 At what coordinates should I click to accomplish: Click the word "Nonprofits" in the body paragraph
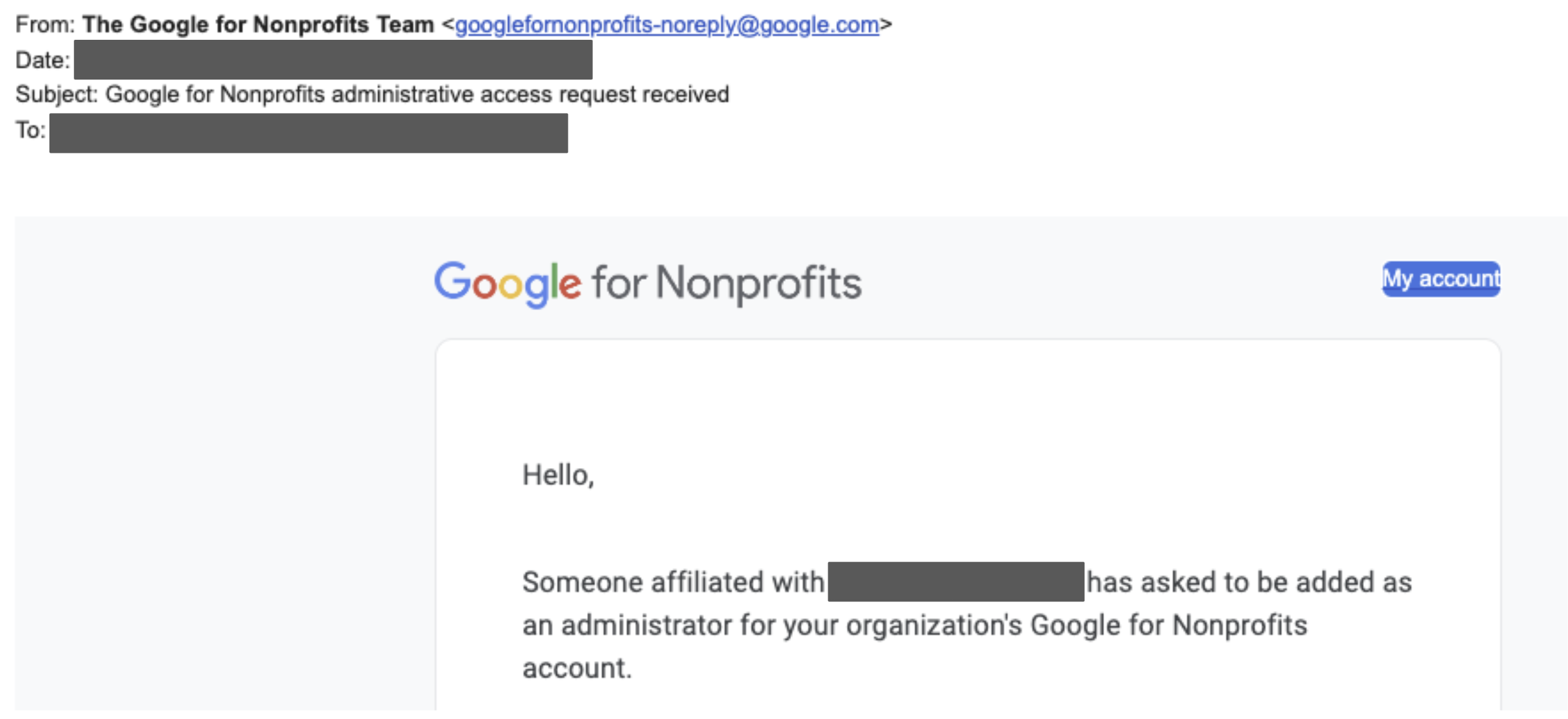[1240, 625]
